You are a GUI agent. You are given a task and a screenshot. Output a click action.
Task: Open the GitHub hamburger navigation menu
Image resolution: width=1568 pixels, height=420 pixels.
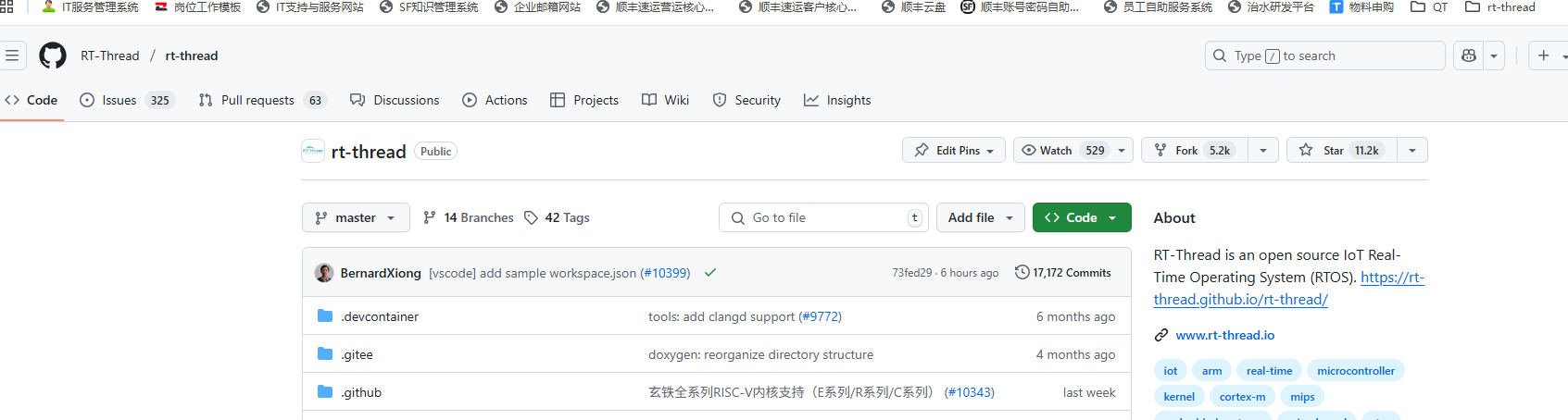point(12,56)
